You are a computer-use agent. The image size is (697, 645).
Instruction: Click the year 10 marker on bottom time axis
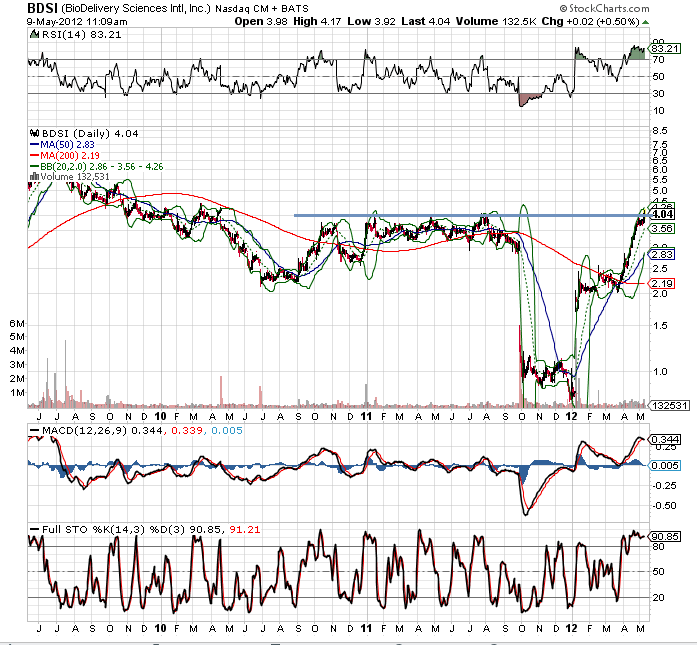tap(160, 629)
